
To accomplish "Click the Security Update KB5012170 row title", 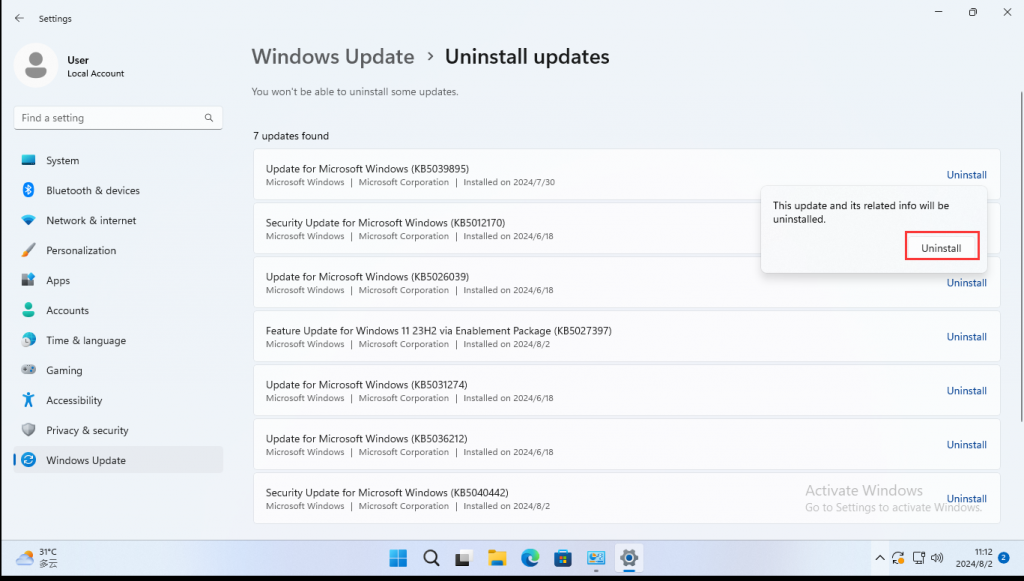I will (x=385, y=223).
